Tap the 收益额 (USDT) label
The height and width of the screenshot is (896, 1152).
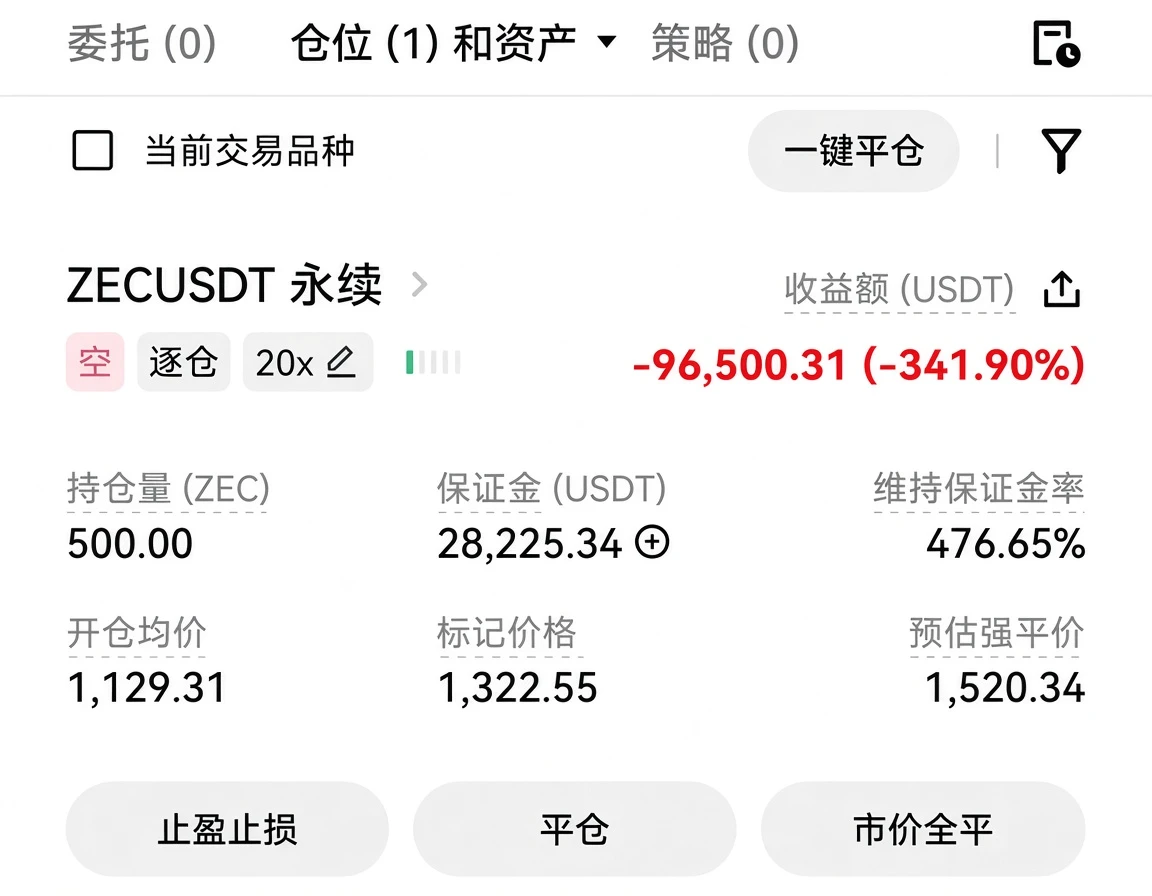[899, 289]
